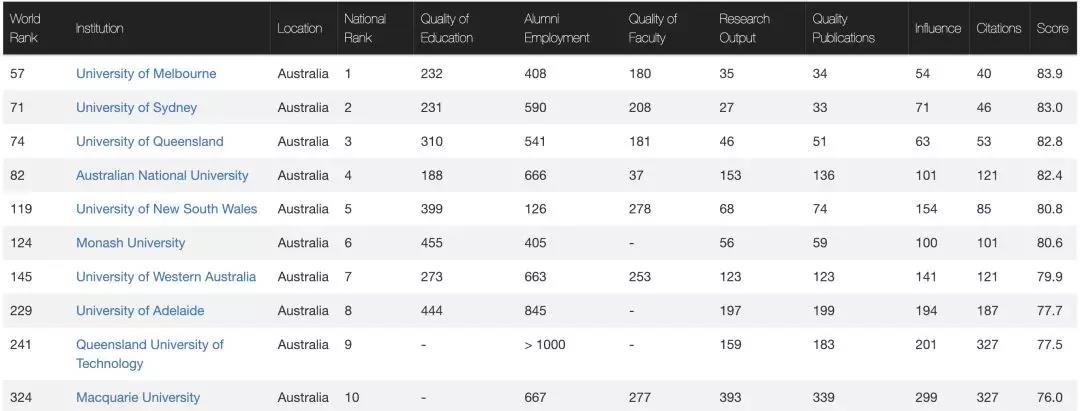Open the University of New South Wales link
The image size is (1080, 411).
point(167,209)
